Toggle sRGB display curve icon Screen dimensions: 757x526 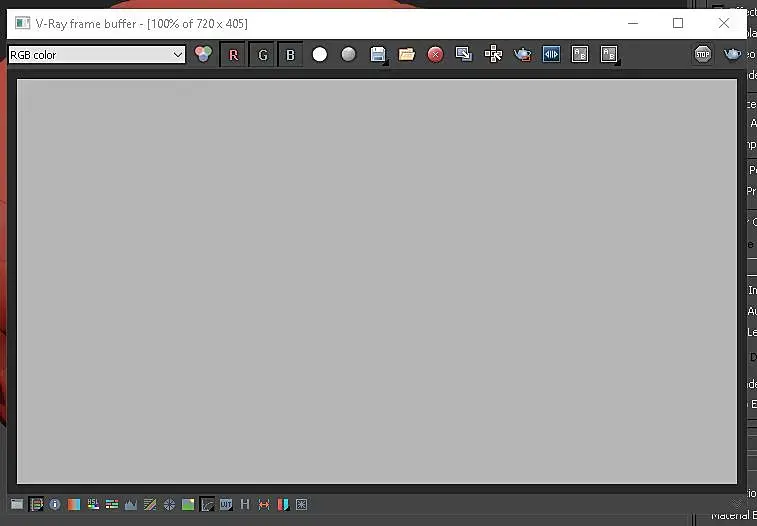click(207, 504)
